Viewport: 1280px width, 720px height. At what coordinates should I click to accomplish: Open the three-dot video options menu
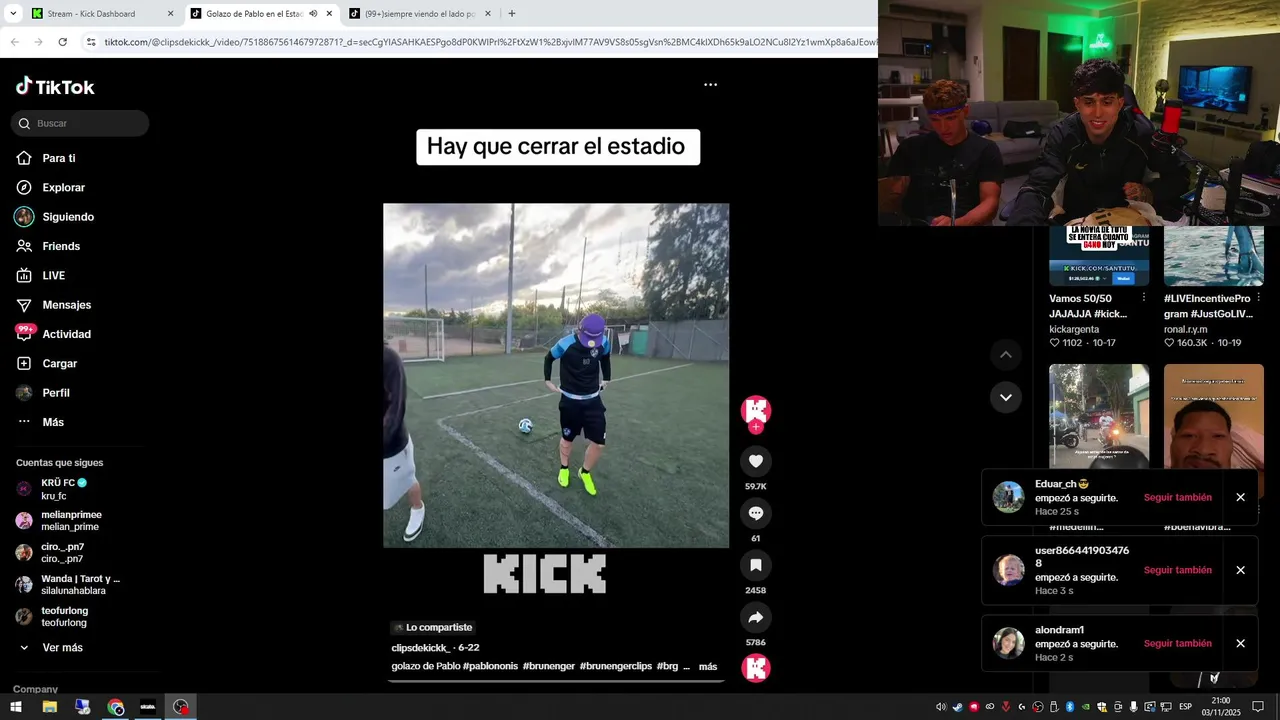710,85
